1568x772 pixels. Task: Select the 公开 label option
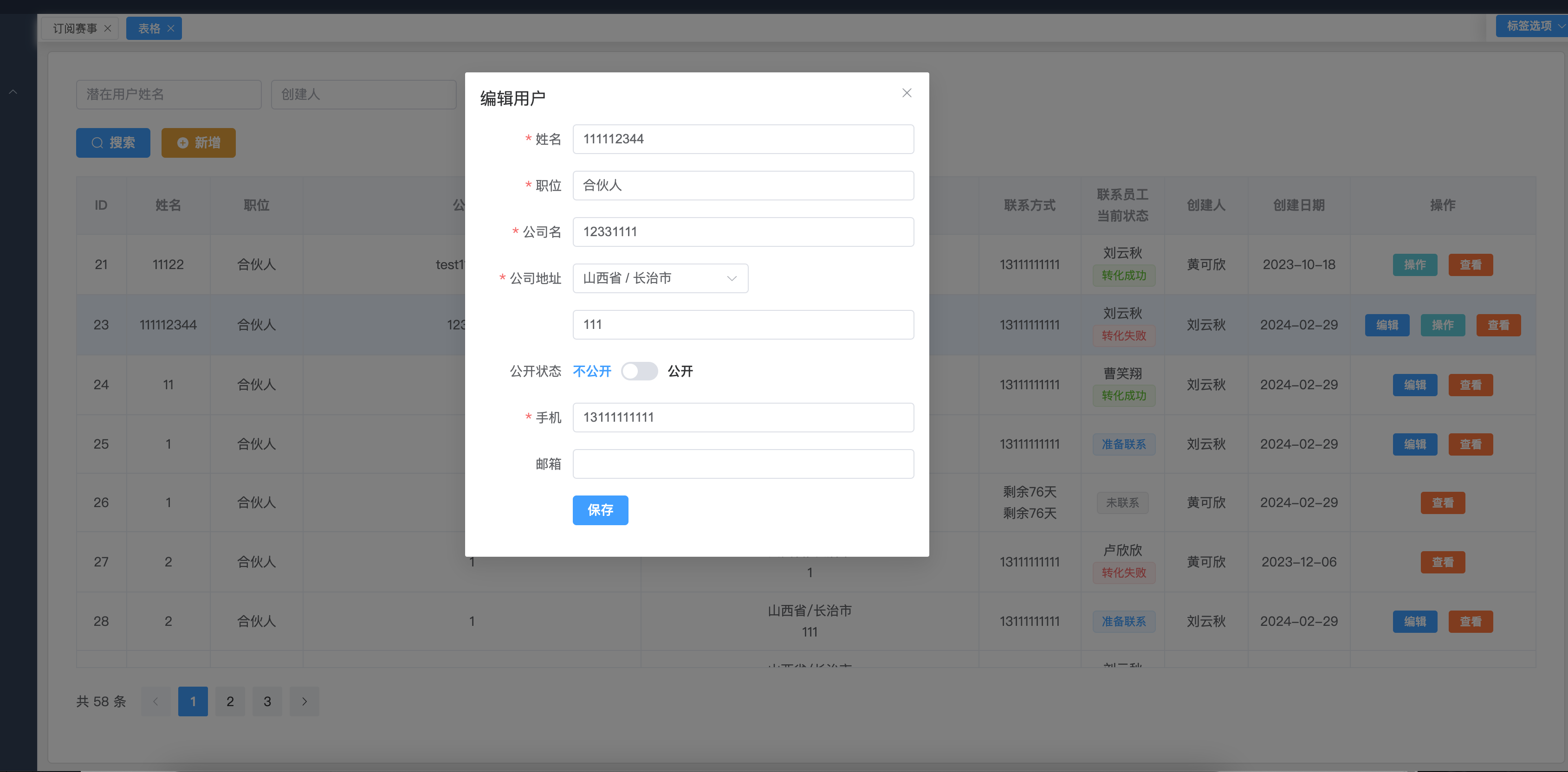680,371
